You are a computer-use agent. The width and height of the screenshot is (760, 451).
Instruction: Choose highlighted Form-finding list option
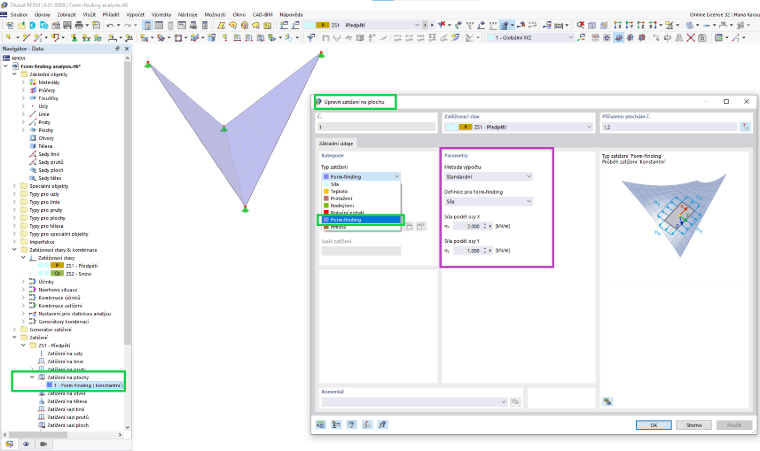click(x=361, y=220)
